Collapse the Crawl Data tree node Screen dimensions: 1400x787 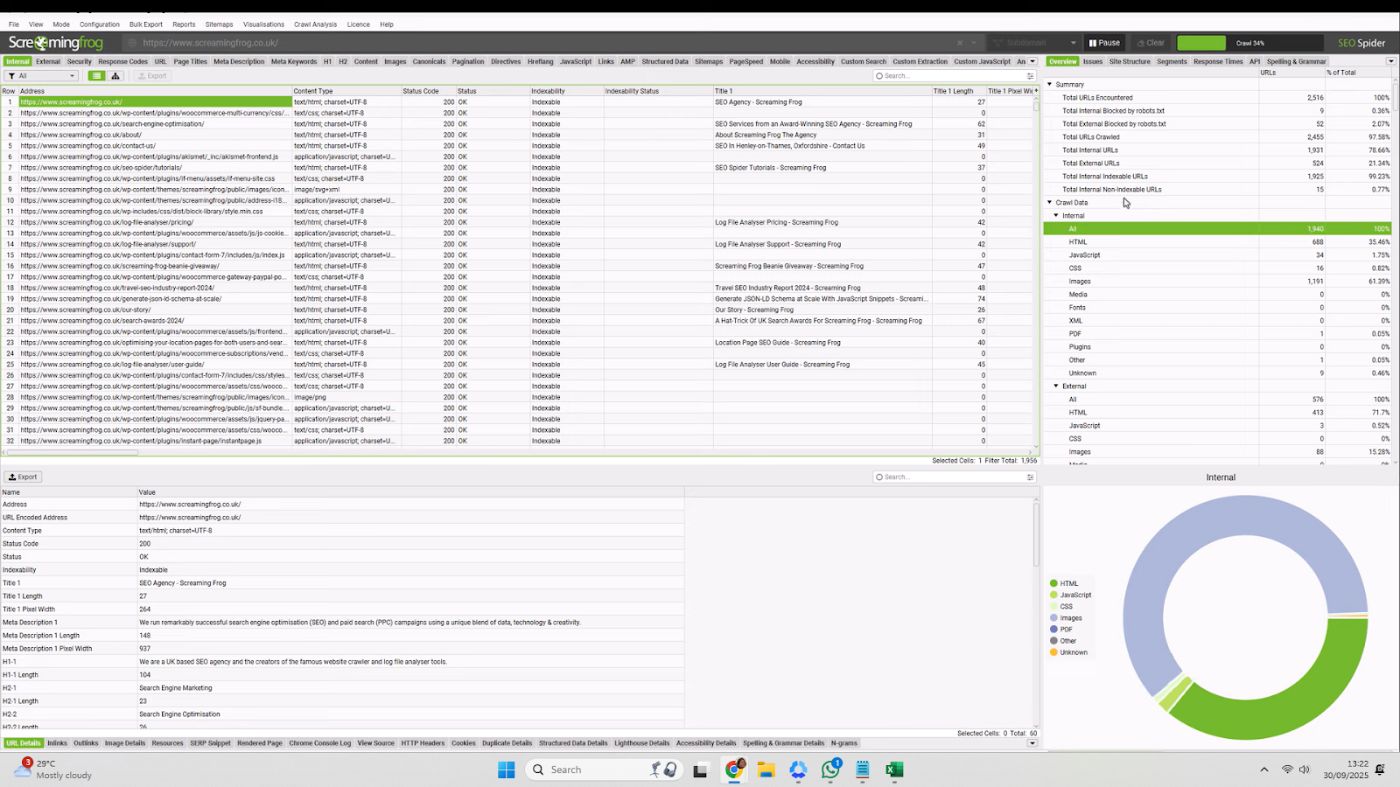(1049, 203)
